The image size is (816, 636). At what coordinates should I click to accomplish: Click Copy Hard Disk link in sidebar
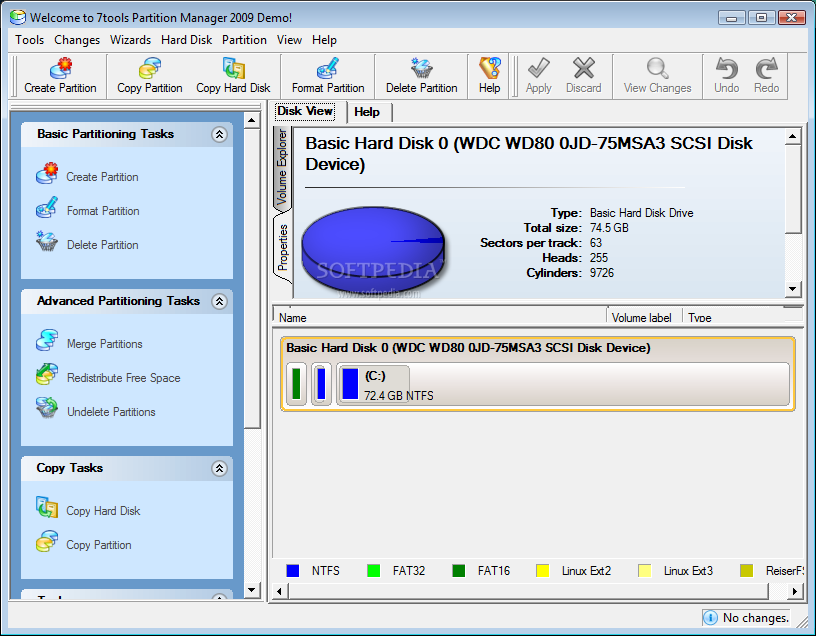(103, 511)
